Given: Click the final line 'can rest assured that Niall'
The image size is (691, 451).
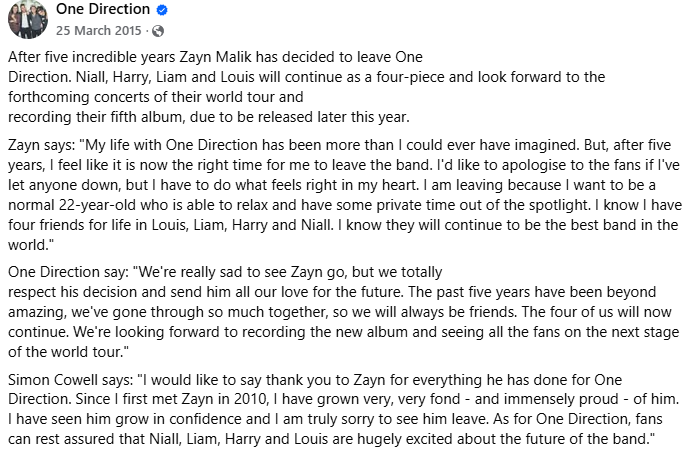Looking at the screenshot, I should [x=330, y=440].
